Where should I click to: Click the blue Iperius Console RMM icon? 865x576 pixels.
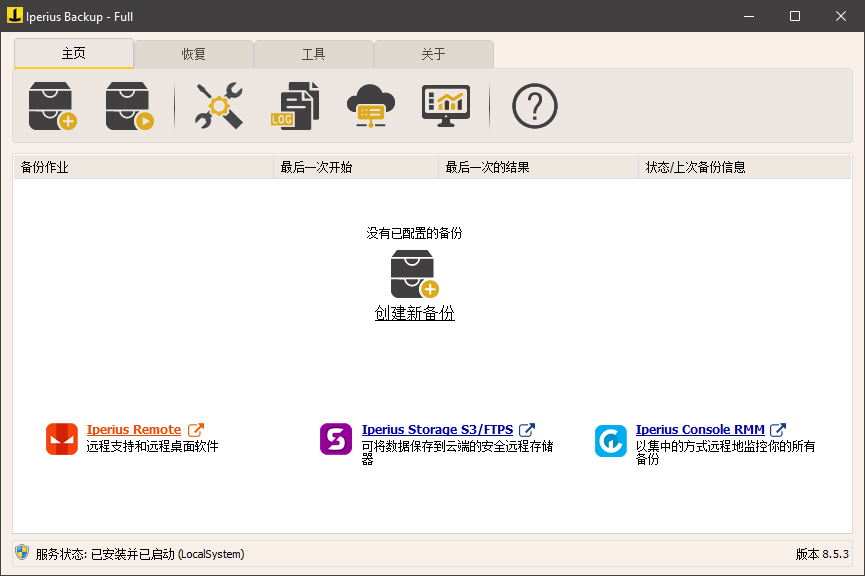pyautogui.click(x=611, y=440)
